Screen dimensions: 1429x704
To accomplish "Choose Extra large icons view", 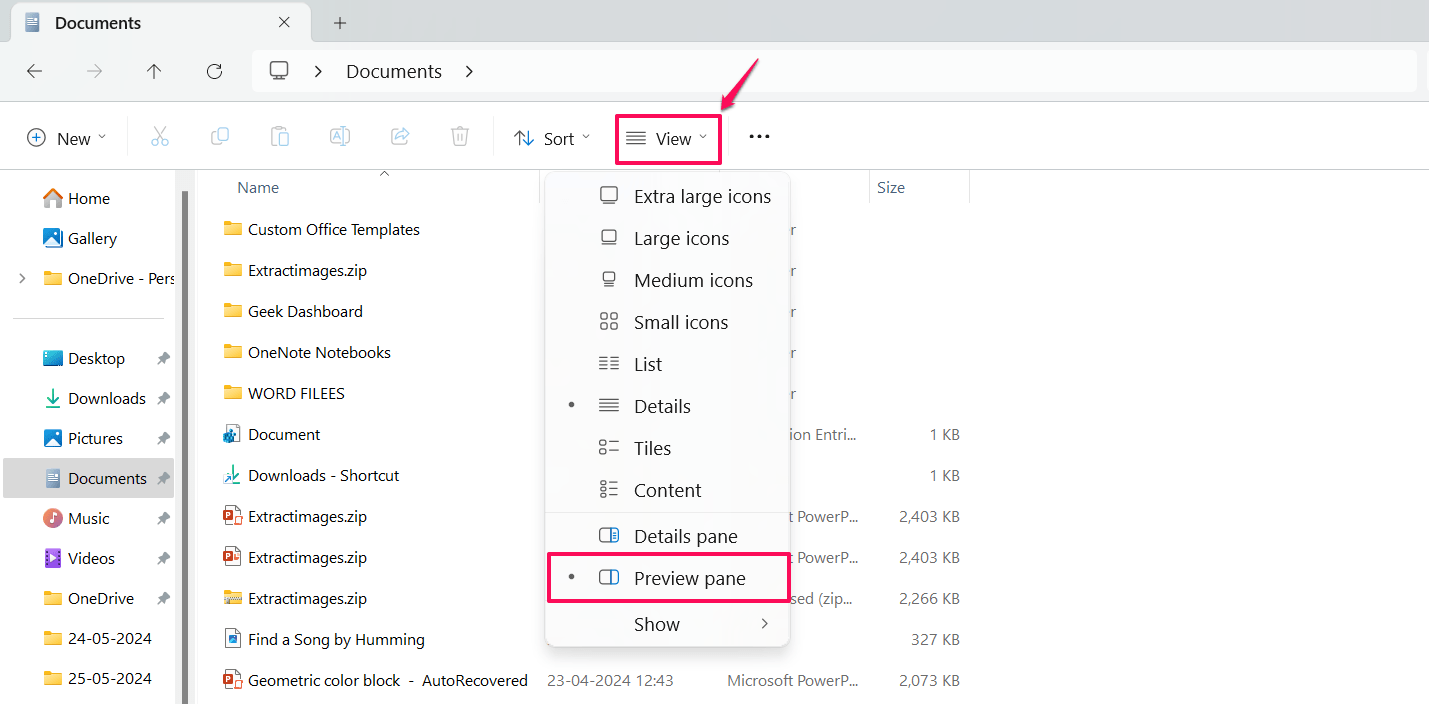I will coord(667,196).
